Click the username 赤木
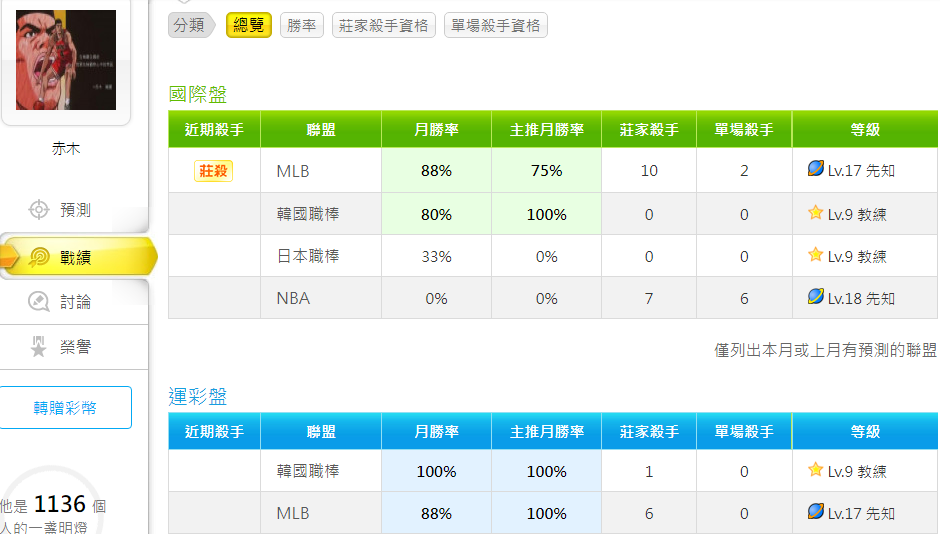 (66, 149)
